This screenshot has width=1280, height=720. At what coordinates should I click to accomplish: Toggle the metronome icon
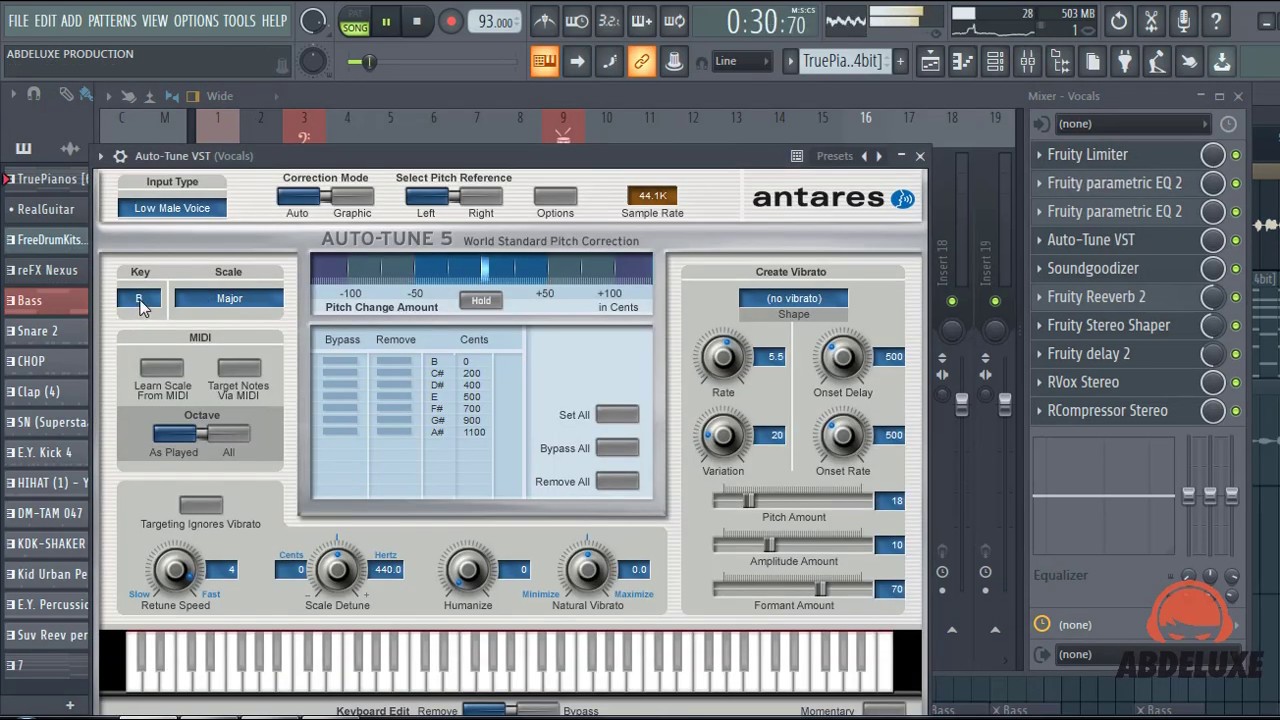[x=544, y=21]
